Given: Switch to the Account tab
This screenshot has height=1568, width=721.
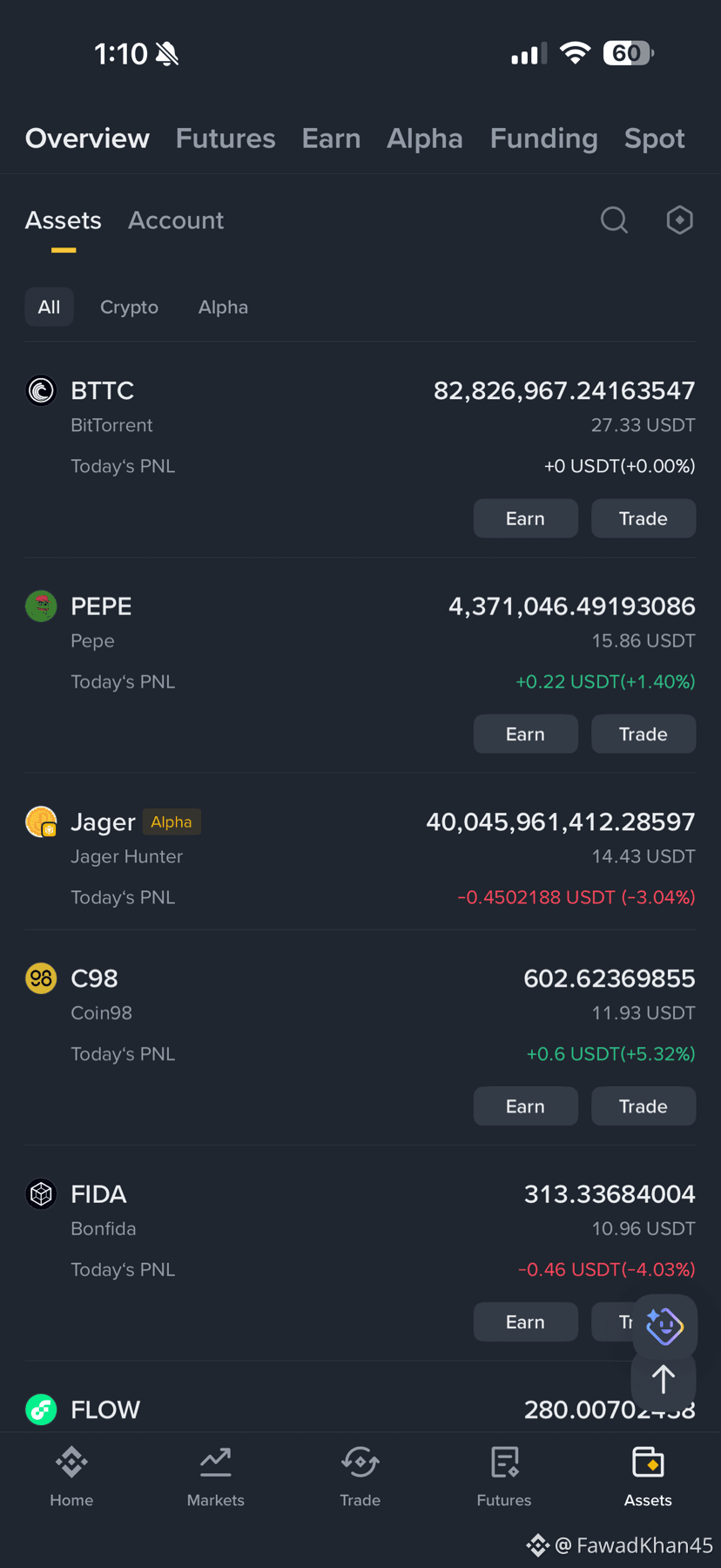Looking at the screenshot, I should (x=176, y=220).
